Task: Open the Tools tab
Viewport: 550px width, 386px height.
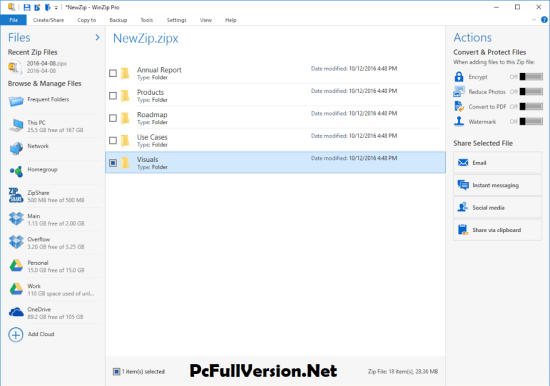Action: pyautogui.click(x=147, y=20)
